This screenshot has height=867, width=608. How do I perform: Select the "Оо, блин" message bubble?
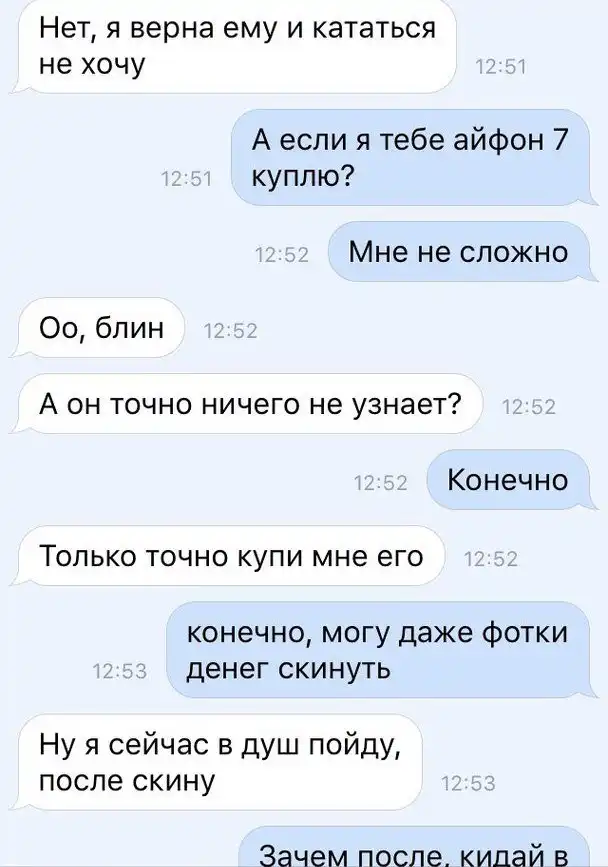tap(101, 328)
